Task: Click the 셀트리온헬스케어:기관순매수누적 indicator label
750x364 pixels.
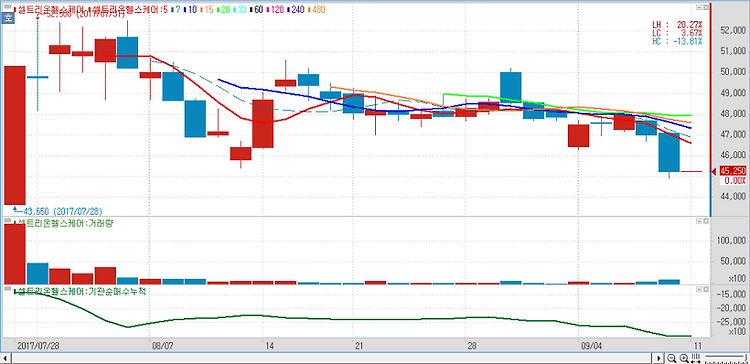Action: coord(80,291)
